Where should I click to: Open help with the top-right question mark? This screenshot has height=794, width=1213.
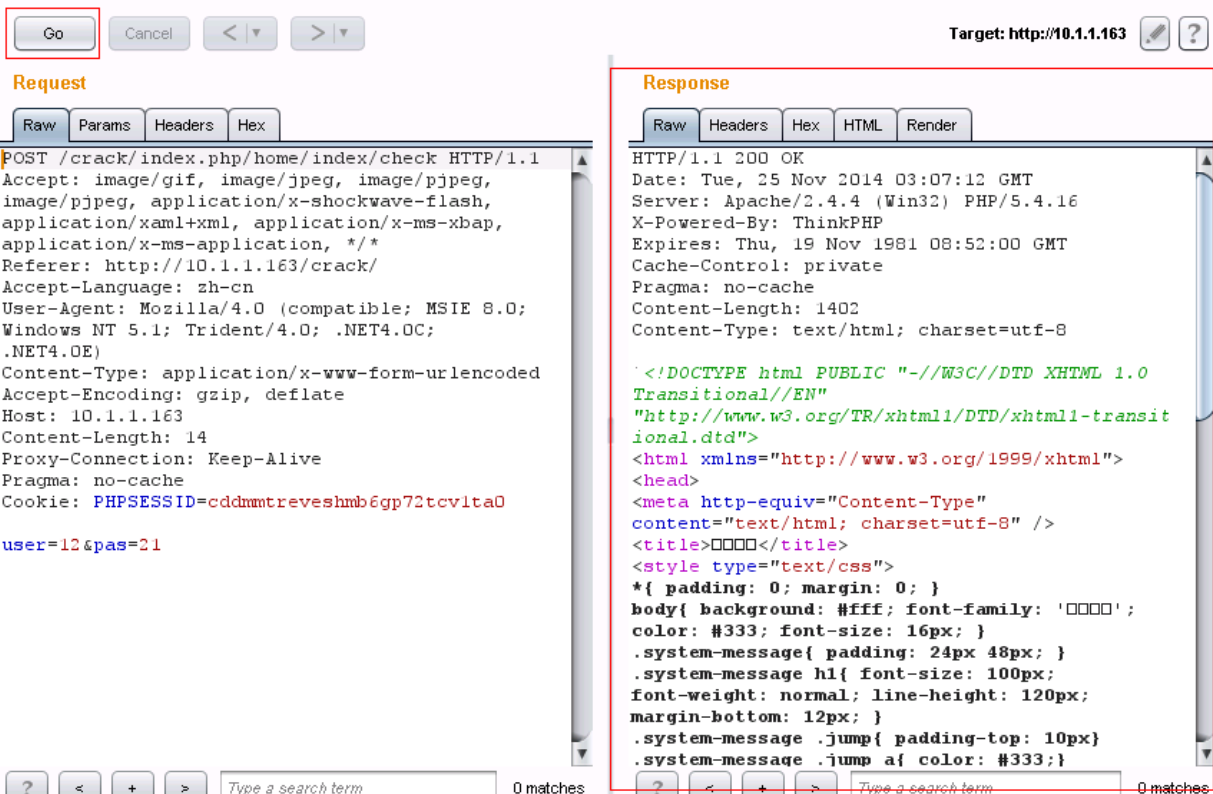coord(1192,34)
